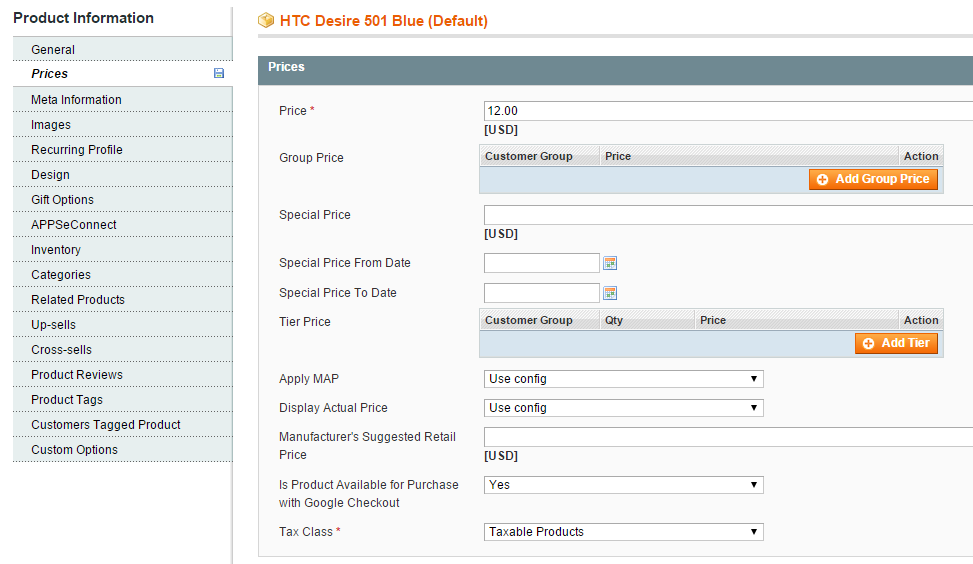This screenshot has height=564, width=973.
Task: Click the HTC Desire 501 Blue (Default) title
Action: tap(383, 21)
